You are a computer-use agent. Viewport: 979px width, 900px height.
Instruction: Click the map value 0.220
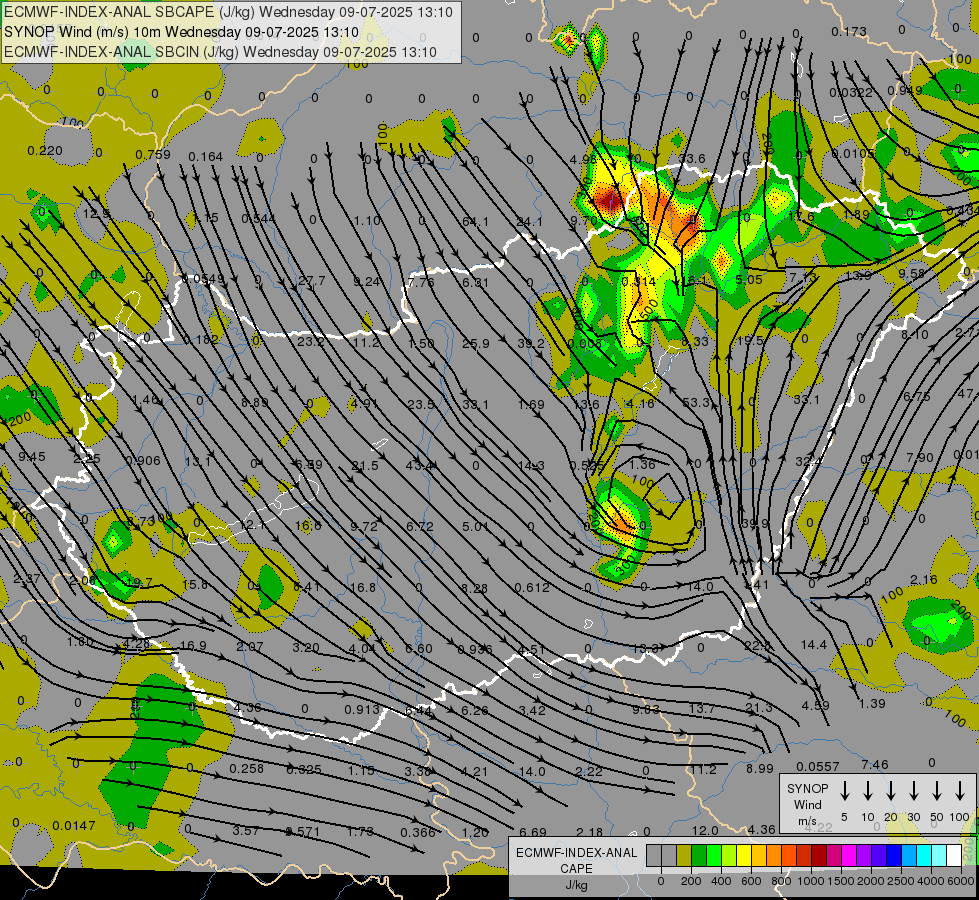(x=45, y=151)
